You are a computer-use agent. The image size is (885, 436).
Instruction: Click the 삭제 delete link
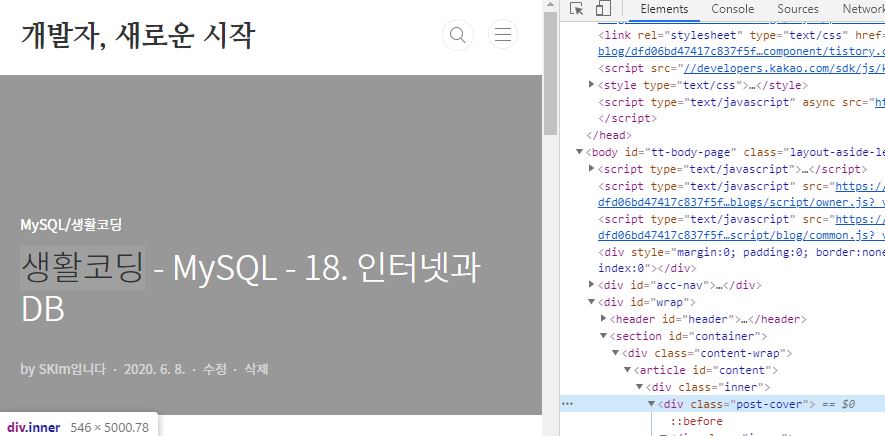coord(256,369)
